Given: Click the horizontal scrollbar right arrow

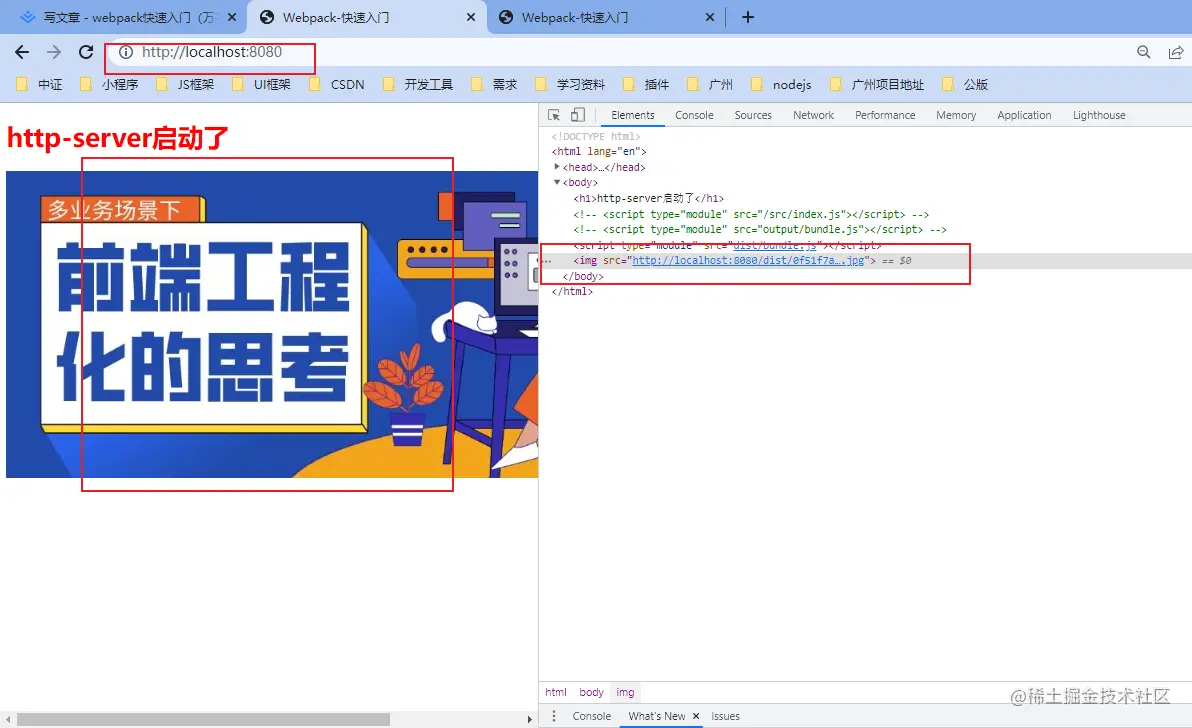Looking at the screenshot, I should coord(530,719).
